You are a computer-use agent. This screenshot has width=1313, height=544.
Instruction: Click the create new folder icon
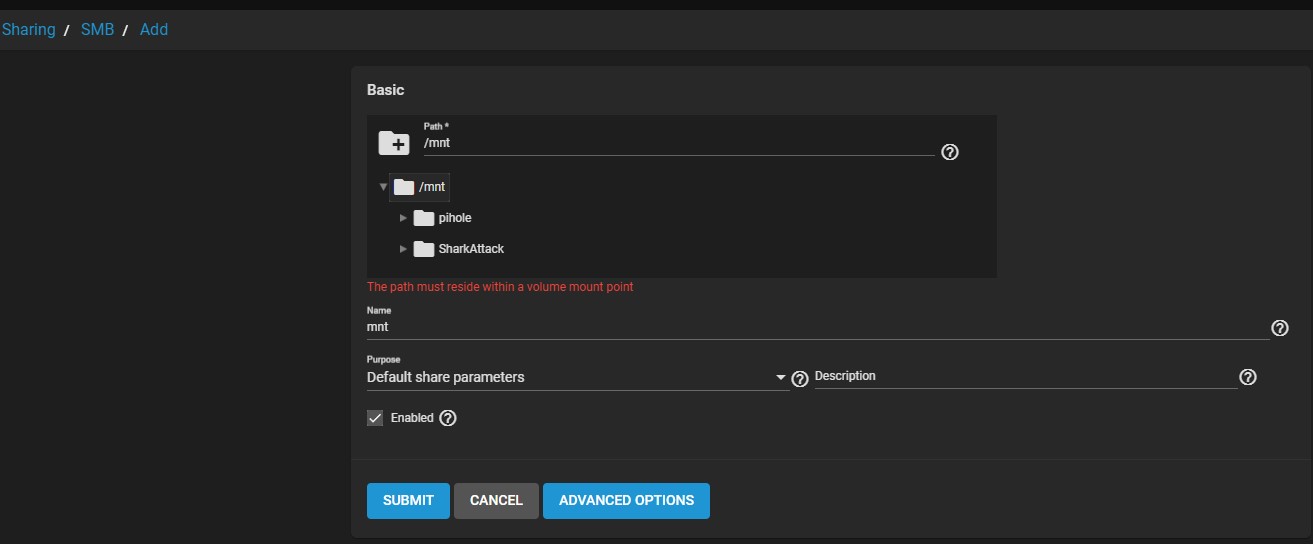(x=394, y=143)
